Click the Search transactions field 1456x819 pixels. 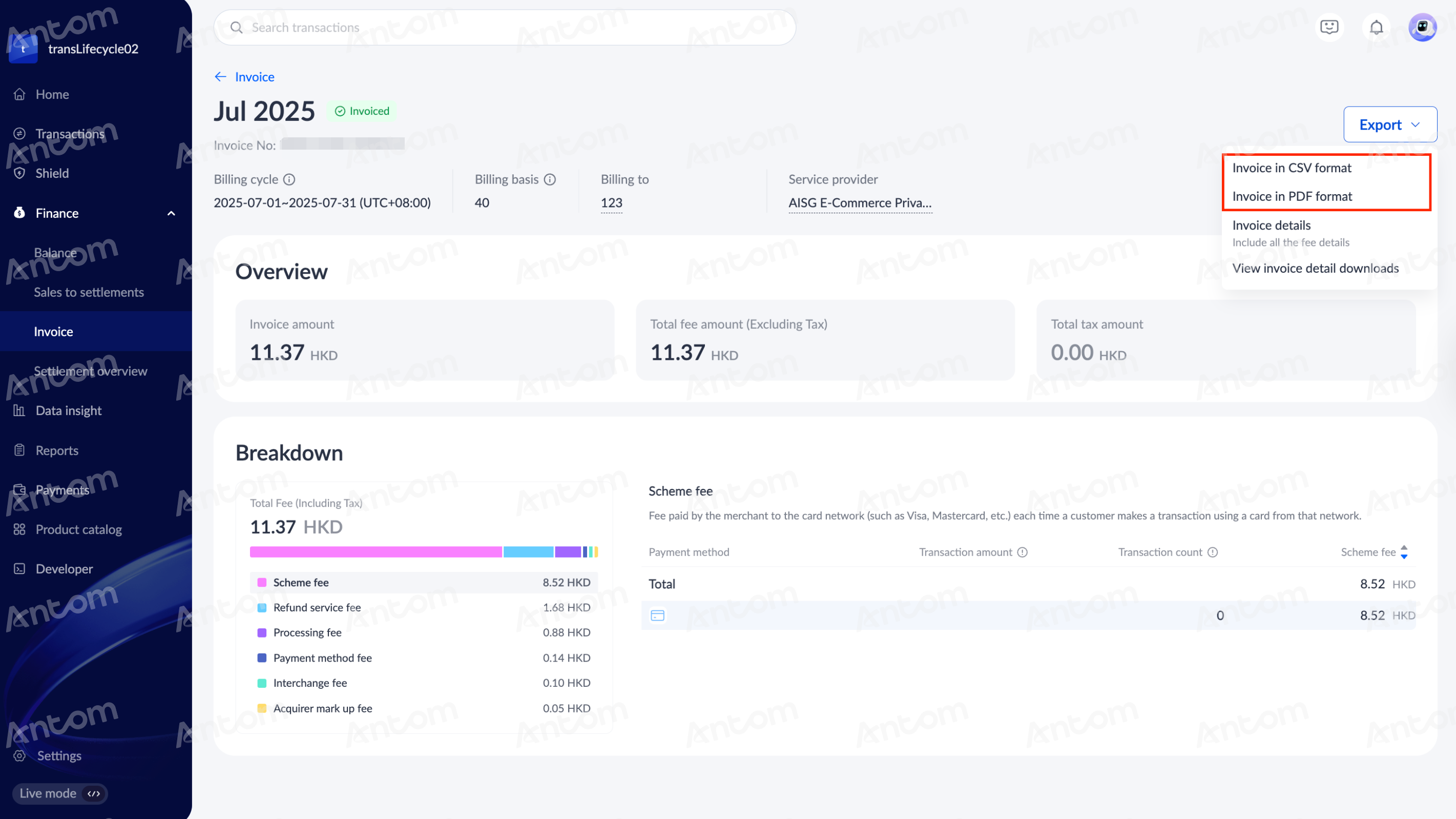click(x=505, y=28)
